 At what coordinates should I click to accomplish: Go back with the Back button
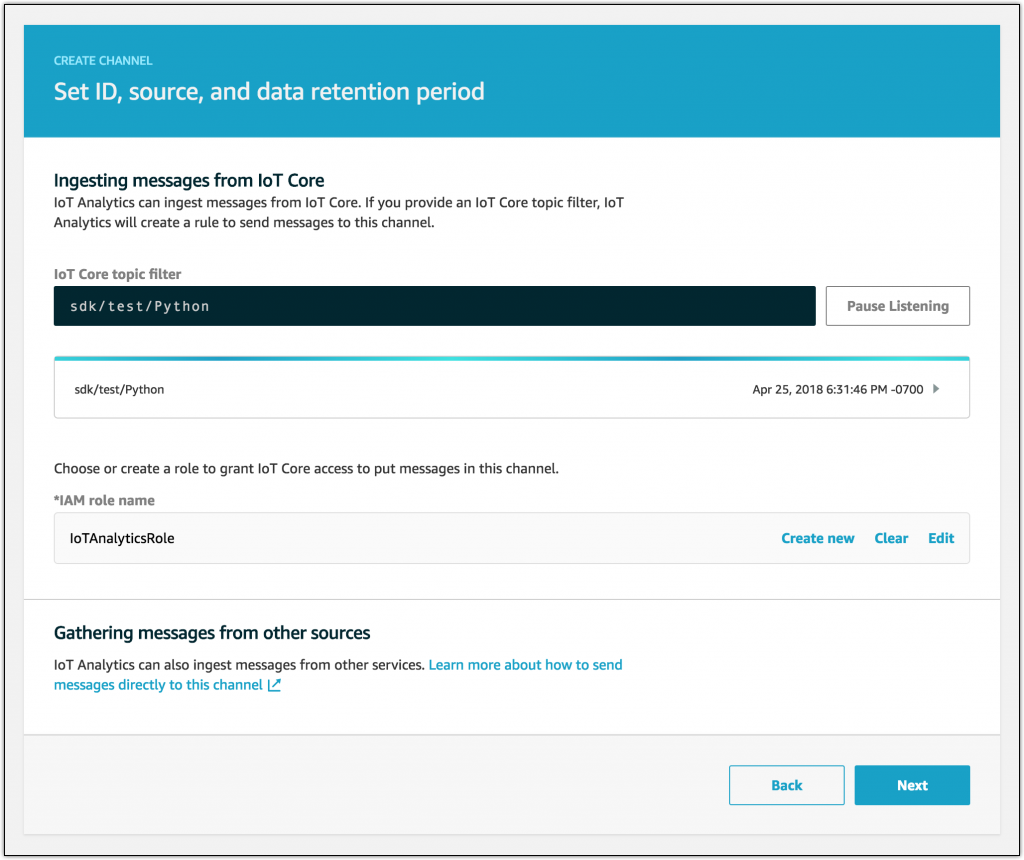[x=786, y=785]
